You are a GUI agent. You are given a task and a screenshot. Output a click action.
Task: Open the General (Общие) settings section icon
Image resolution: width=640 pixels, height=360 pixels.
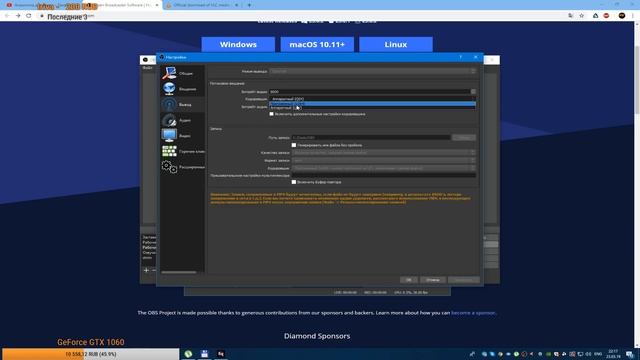point(169,73)
